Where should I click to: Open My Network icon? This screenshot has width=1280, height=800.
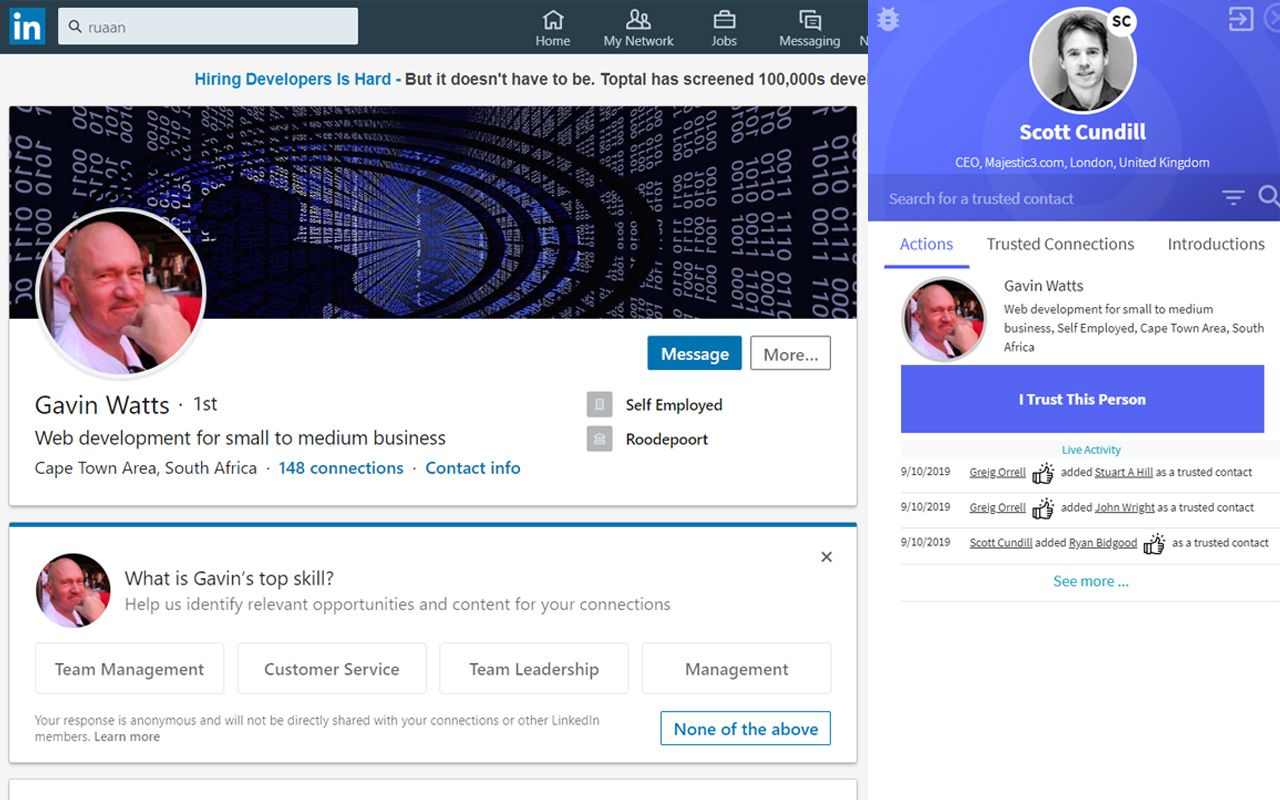[x=638, y=20]
